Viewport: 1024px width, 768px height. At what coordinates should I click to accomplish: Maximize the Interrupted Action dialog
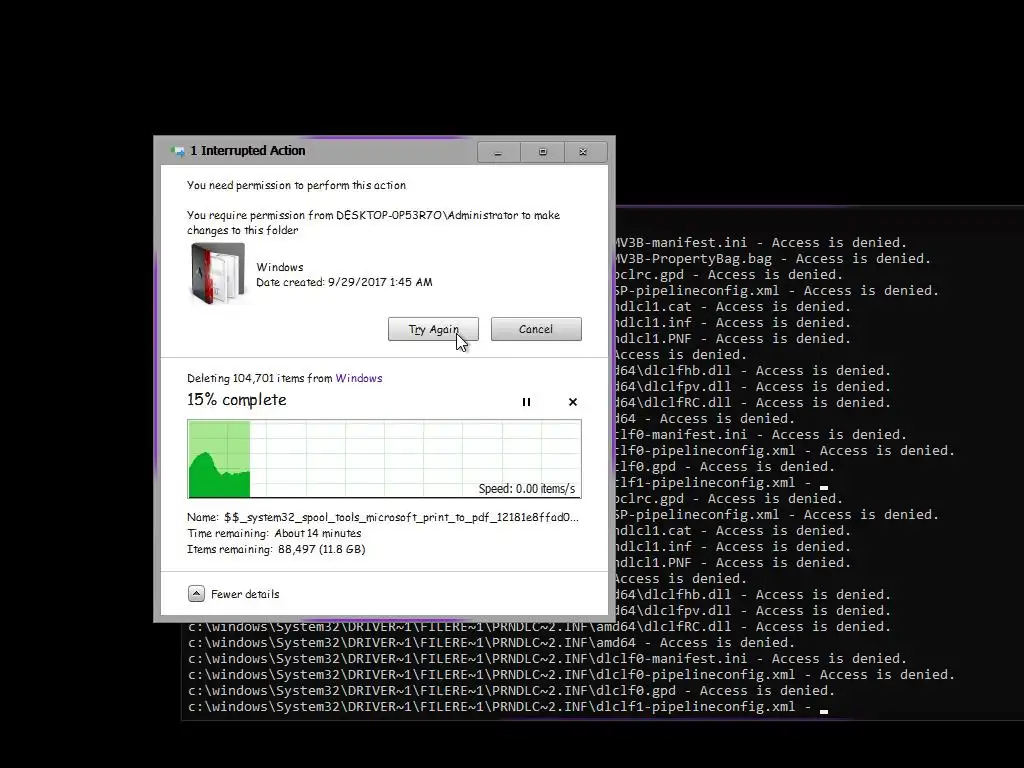click(543, 152)
